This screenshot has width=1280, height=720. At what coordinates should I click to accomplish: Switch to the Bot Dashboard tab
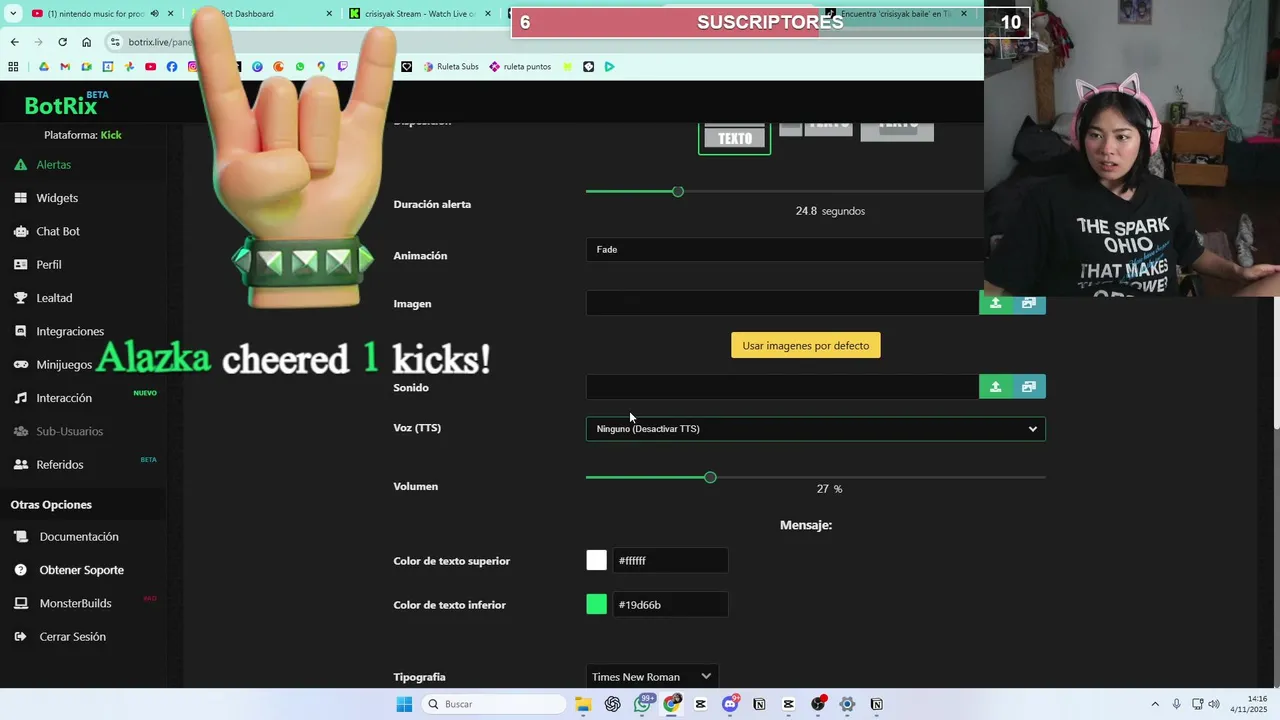click(x=260, y=14)
